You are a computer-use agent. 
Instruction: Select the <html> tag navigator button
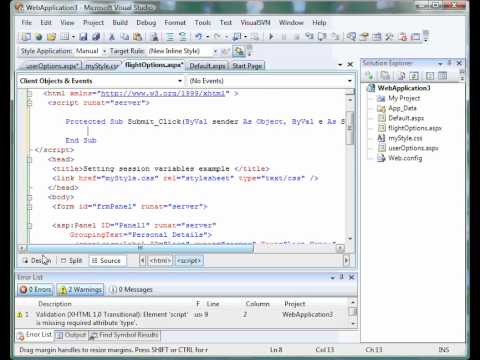160,260
